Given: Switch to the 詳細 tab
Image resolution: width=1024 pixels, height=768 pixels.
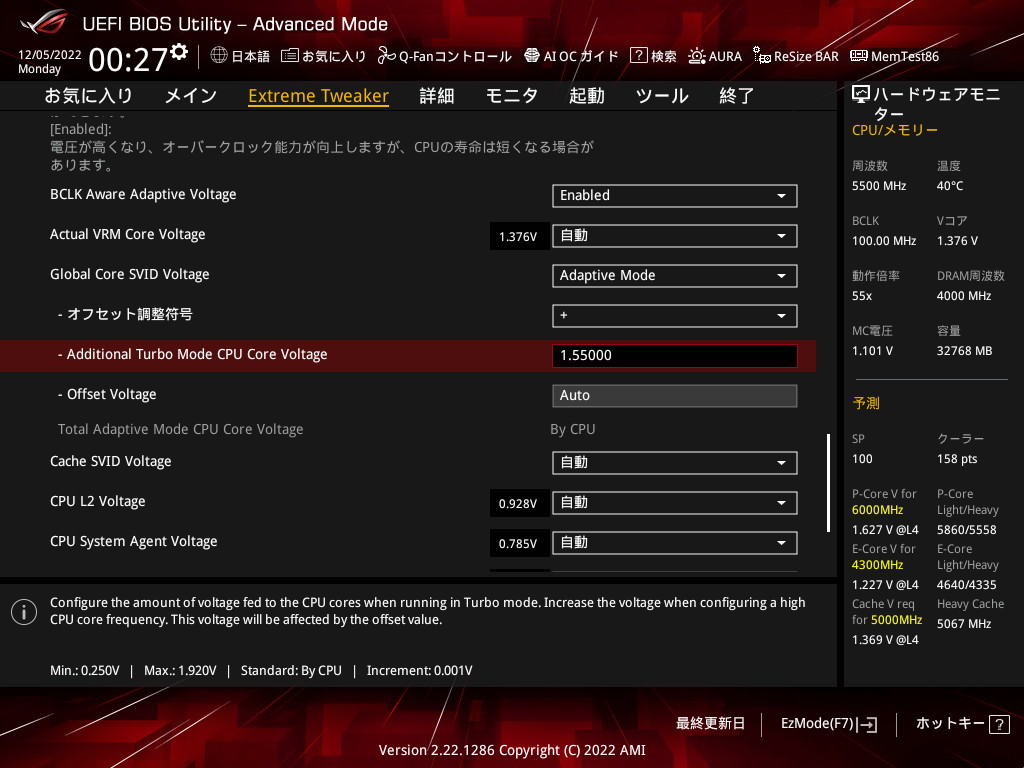Looking at the screenshot, I should pyautogui.click(x=437, y=96).
